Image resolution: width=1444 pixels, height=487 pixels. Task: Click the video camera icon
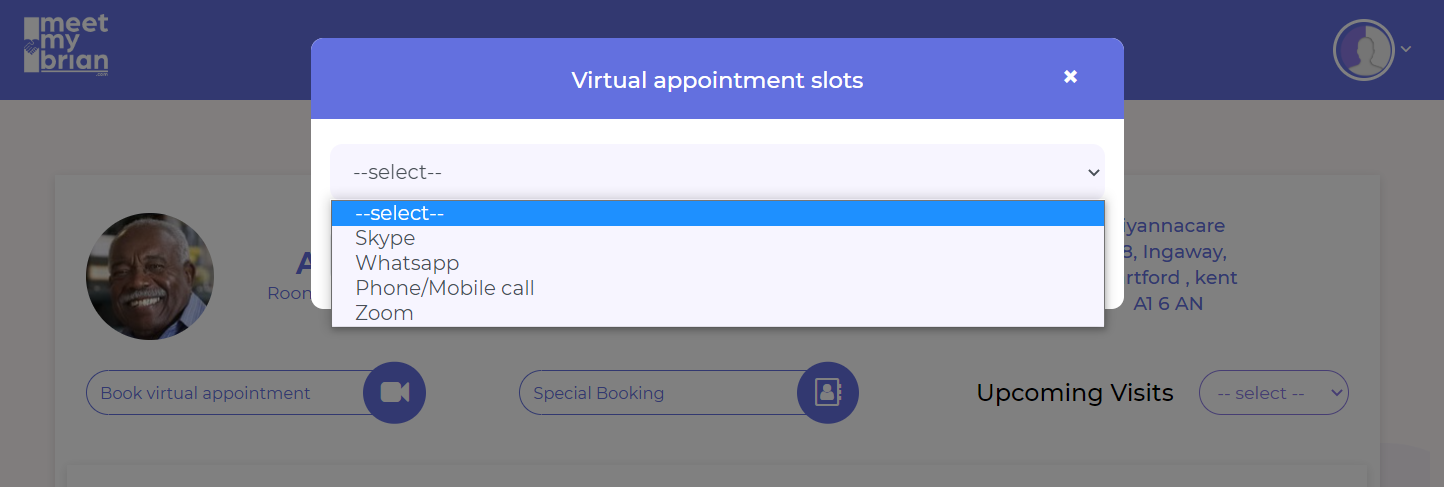(394, 393)
